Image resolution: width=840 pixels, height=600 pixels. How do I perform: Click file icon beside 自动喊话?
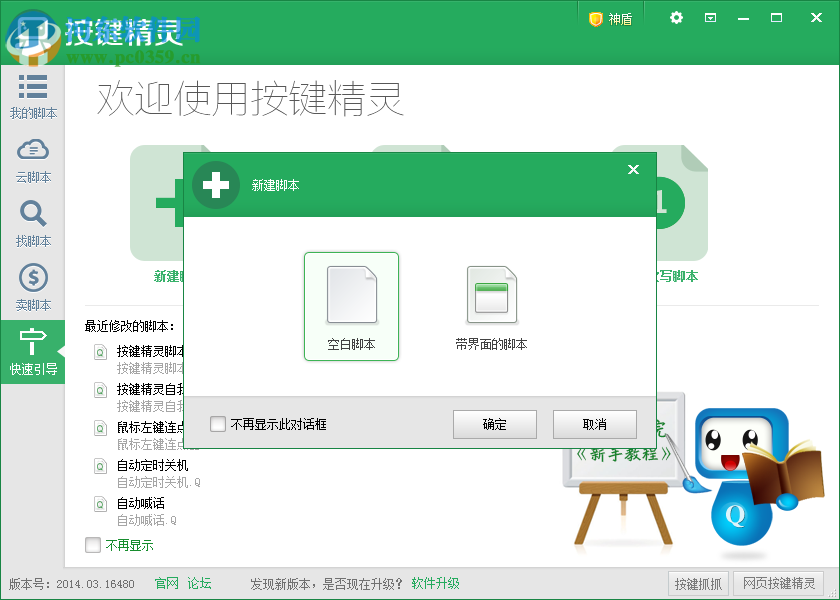pyautogui.click(x=100, y=504)
